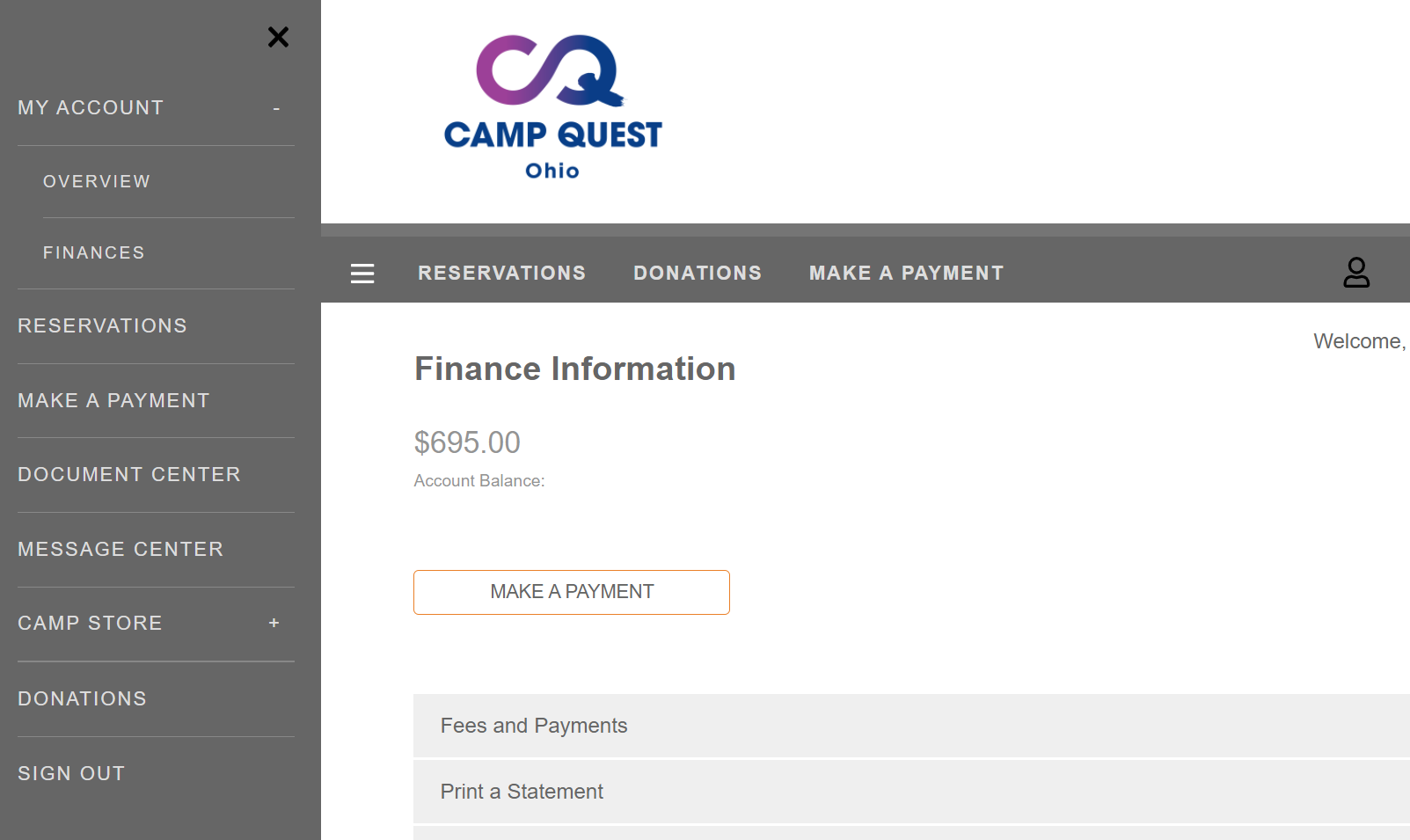Expand Print a Statement section
Screen dimensions: 1410x840
click(911, 792)
